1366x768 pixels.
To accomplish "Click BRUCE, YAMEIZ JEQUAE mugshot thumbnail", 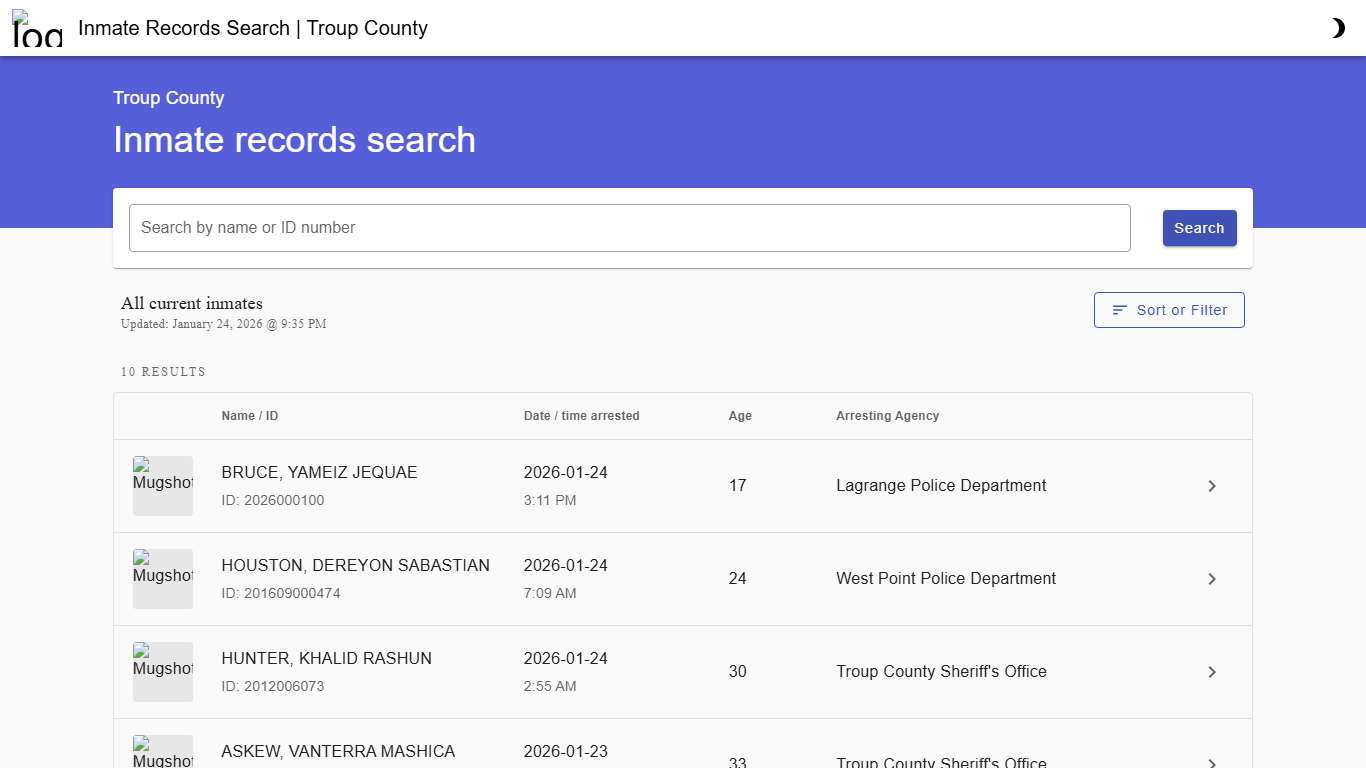I will click(x=163, y=486).
